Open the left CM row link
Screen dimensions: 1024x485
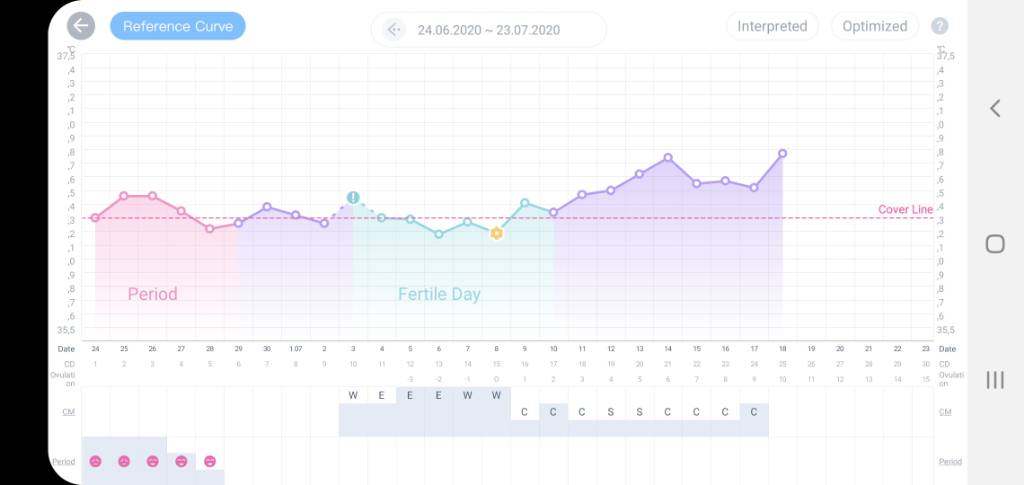tap(66, 412)
